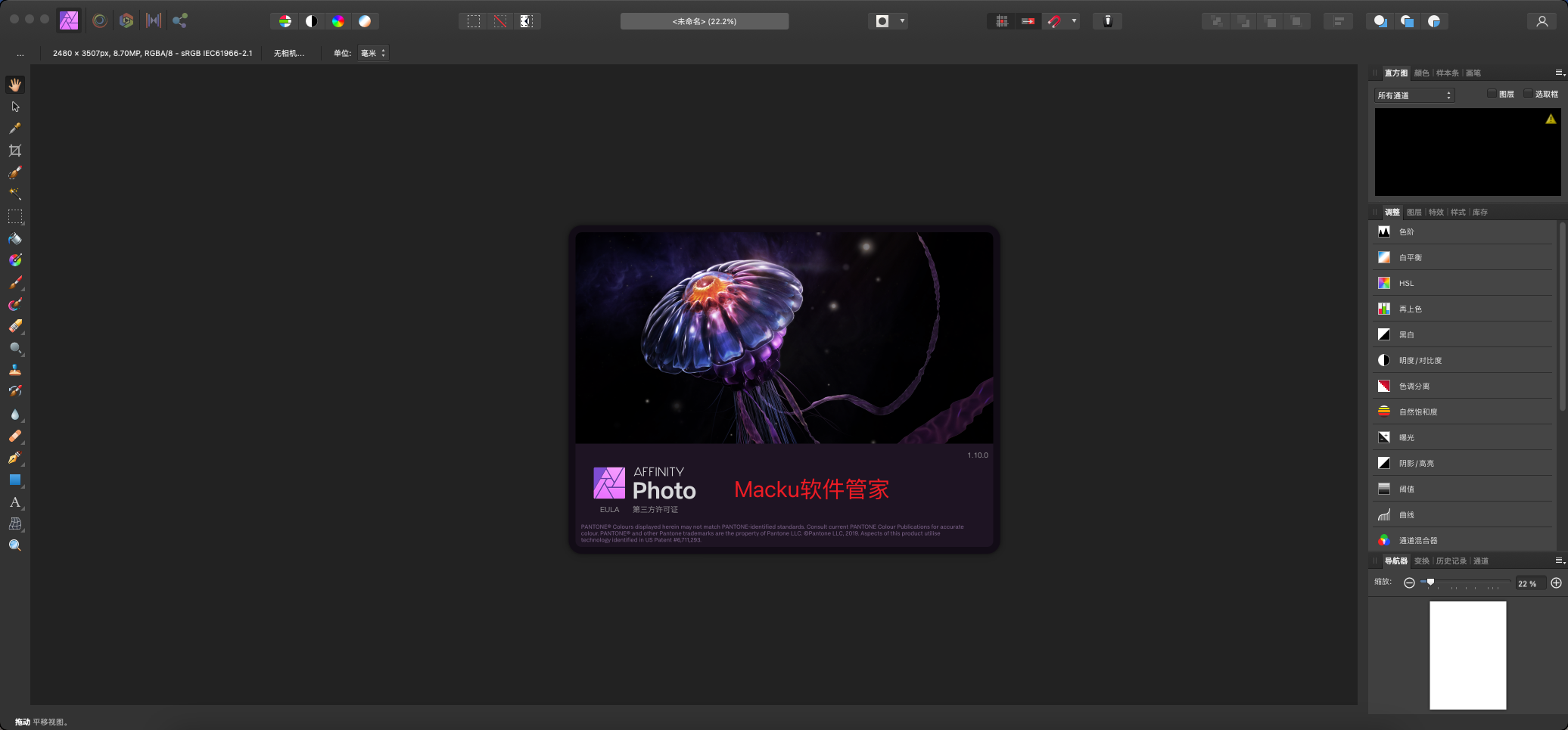
Task: Select the Undo Brush tool
Action: click(x=15, y=391)
